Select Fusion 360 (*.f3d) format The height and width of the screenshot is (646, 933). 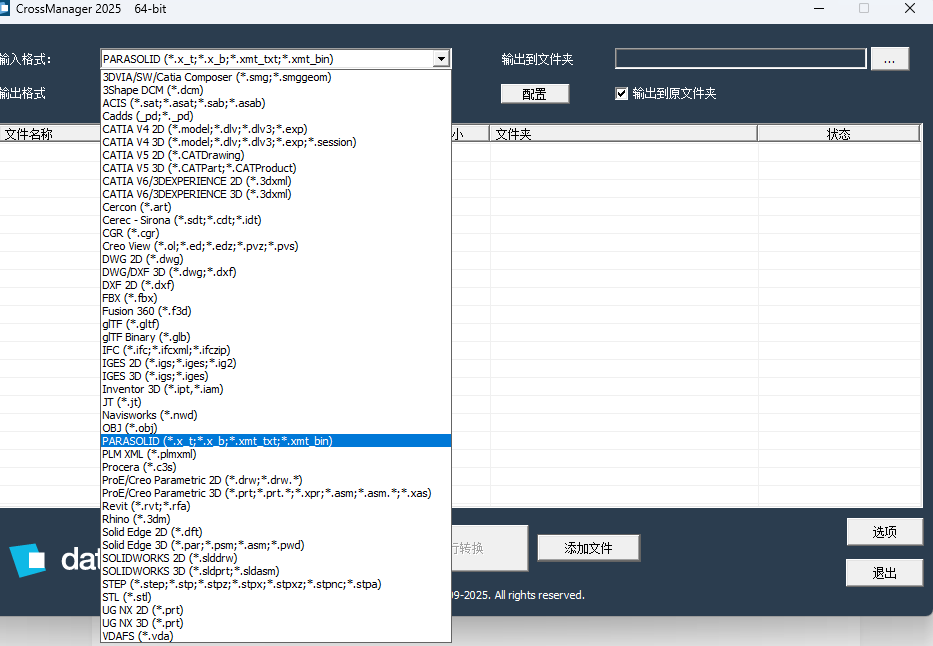coord(276,311)
